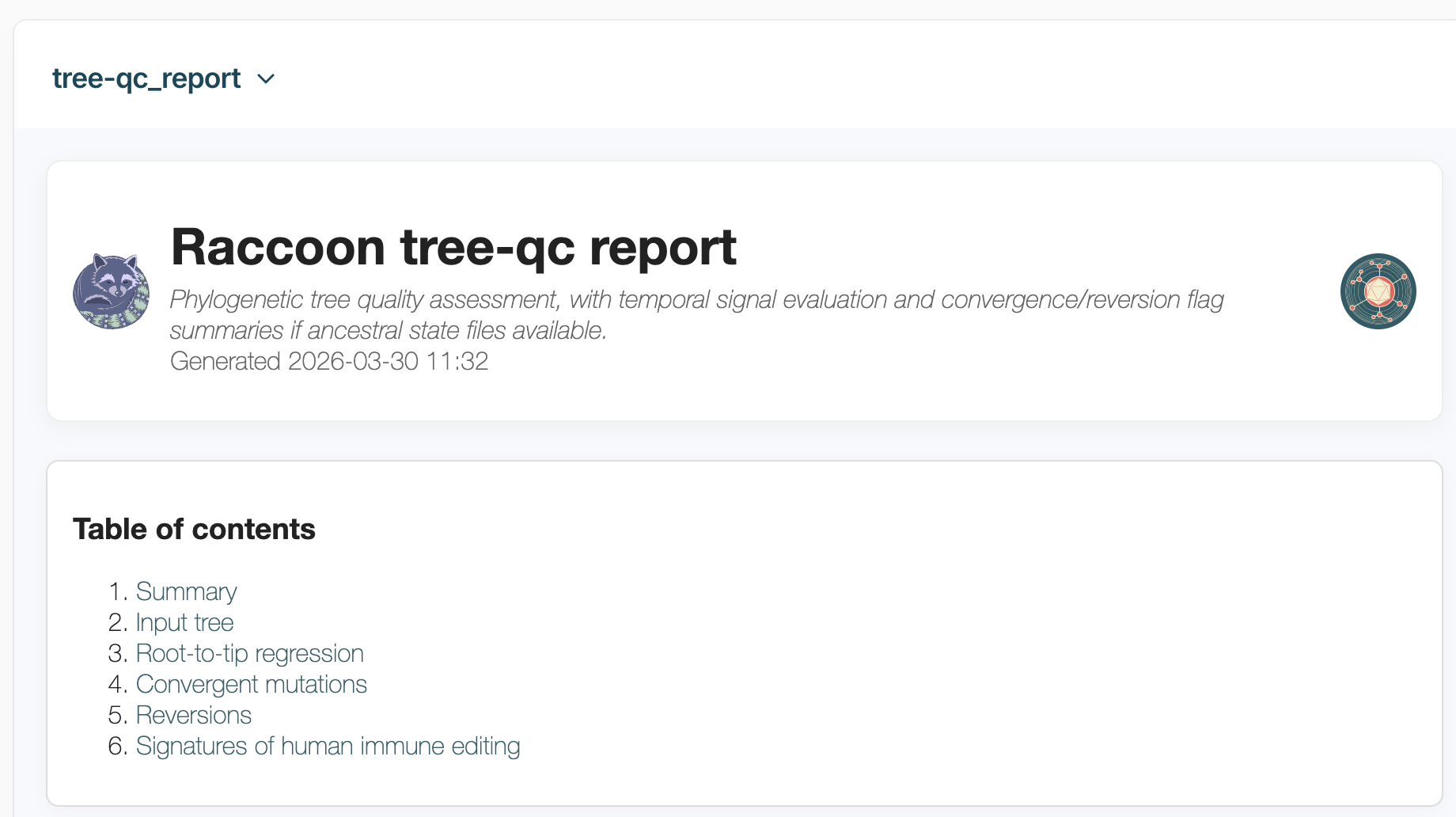Click the Raccoon tree-qc report heading
The image size is (1456, 817).
coord(453,247)
